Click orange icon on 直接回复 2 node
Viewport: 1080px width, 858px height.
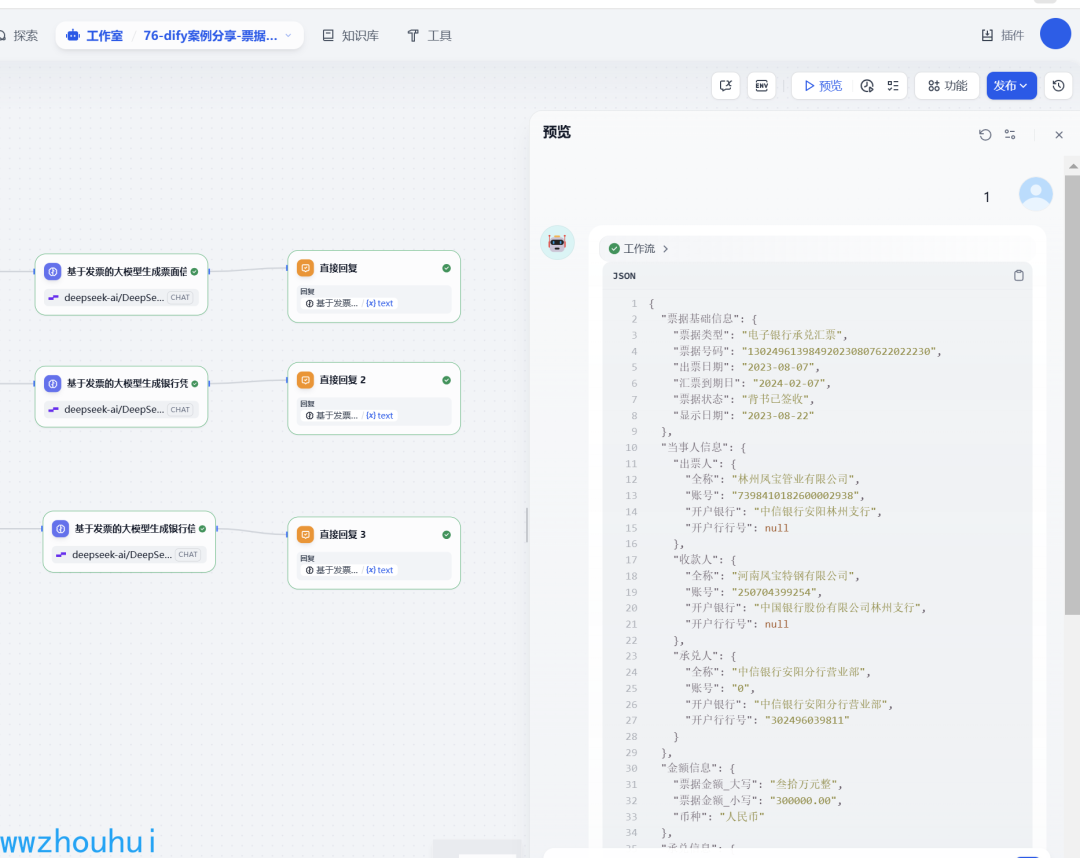click(305, 379)
